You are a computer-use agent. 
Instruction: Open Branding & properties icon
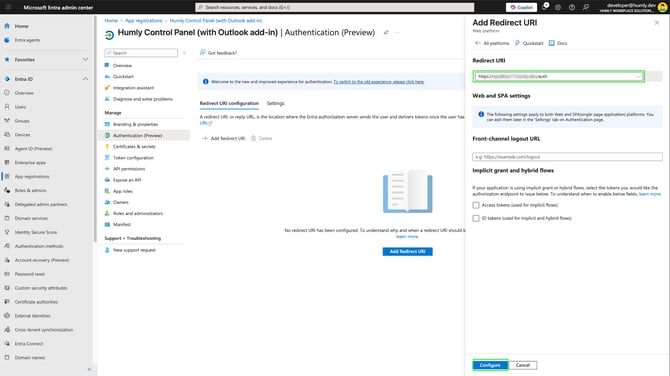[x=107, y=124]
